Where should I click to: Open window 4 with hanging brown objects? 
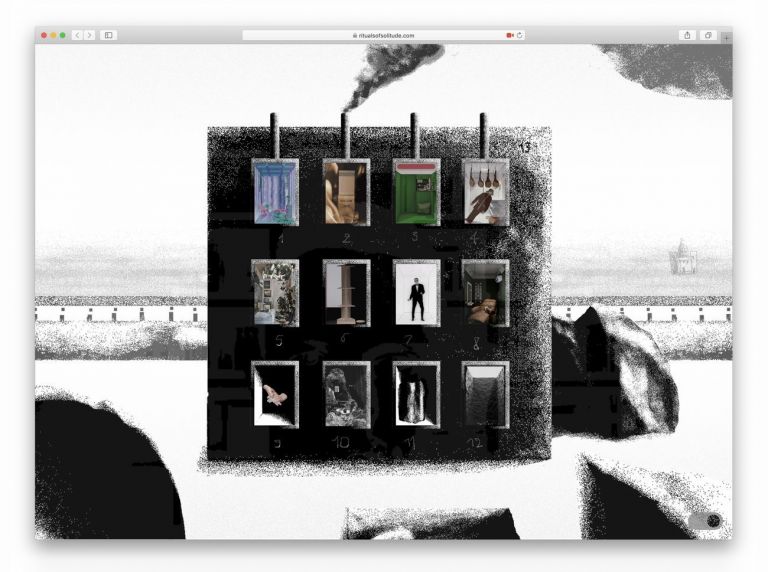point(485,192)
